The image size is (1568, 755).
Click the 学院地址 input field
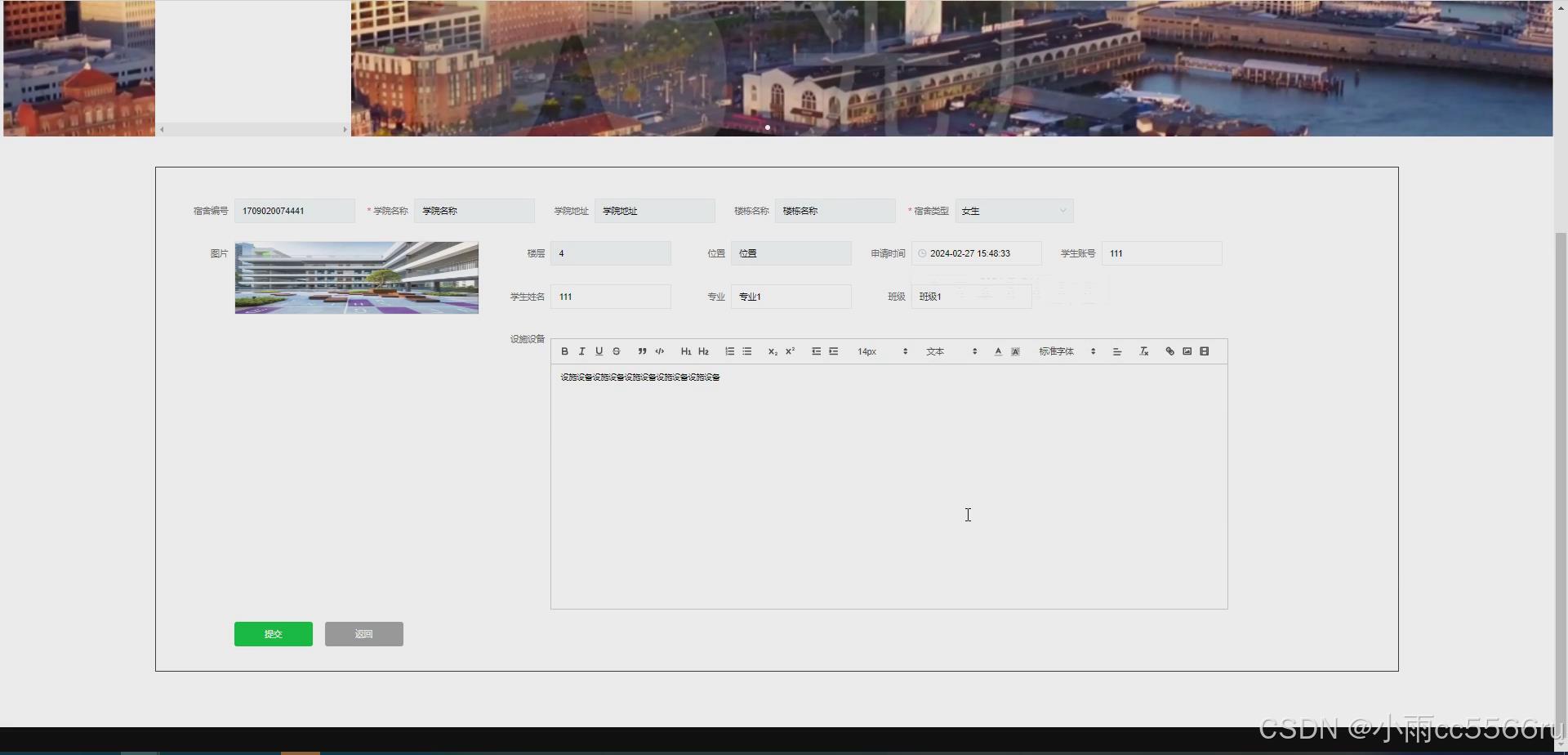point(655,211)
